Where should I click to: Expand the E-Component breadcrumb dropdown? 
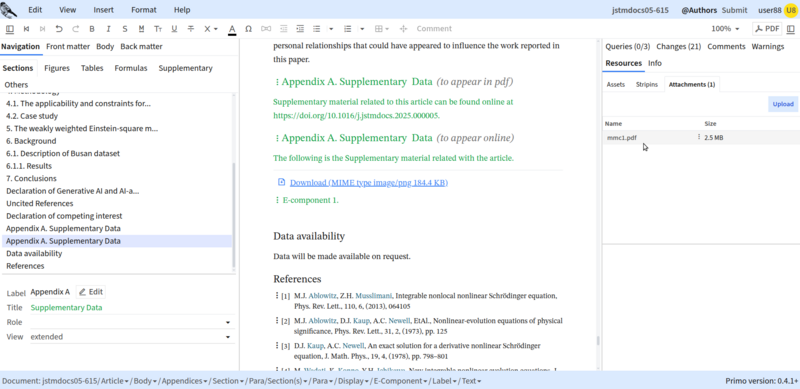(x=427, y=381)
